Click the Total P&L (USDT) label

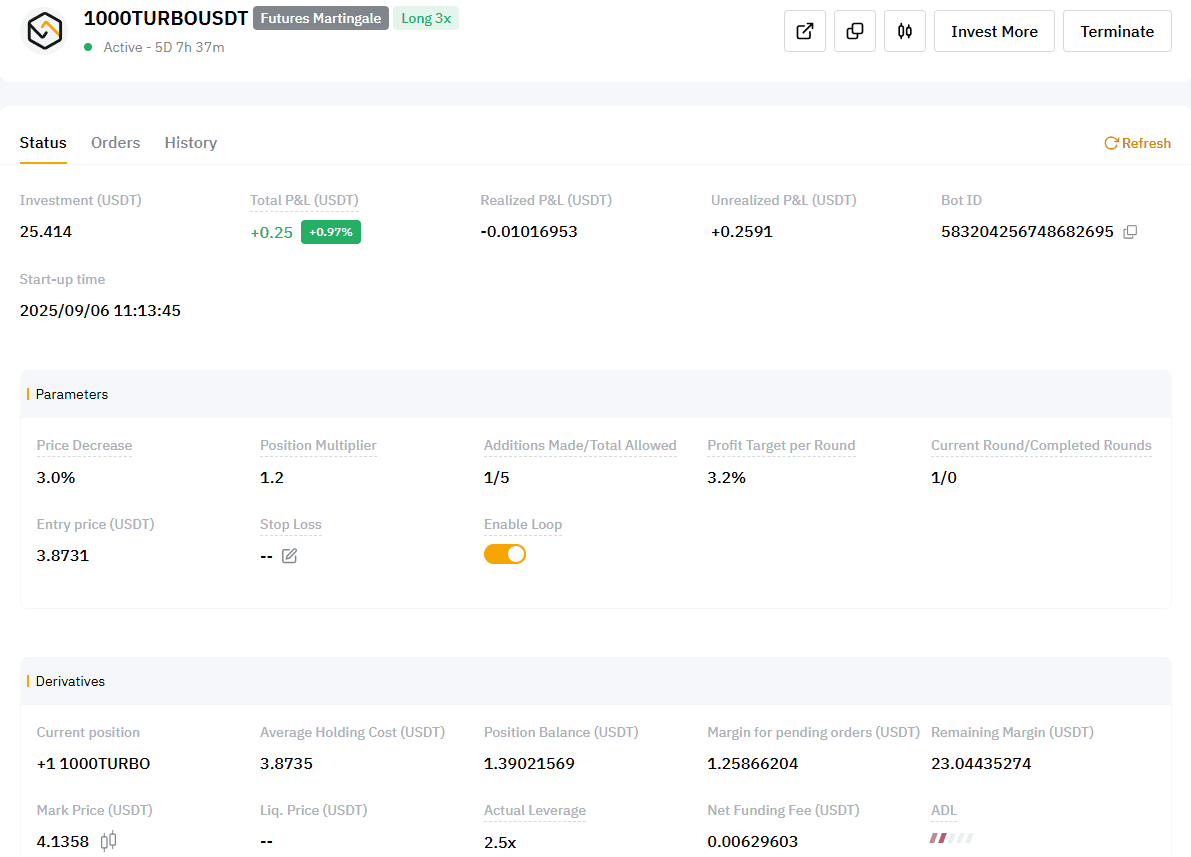click(304, 200)
